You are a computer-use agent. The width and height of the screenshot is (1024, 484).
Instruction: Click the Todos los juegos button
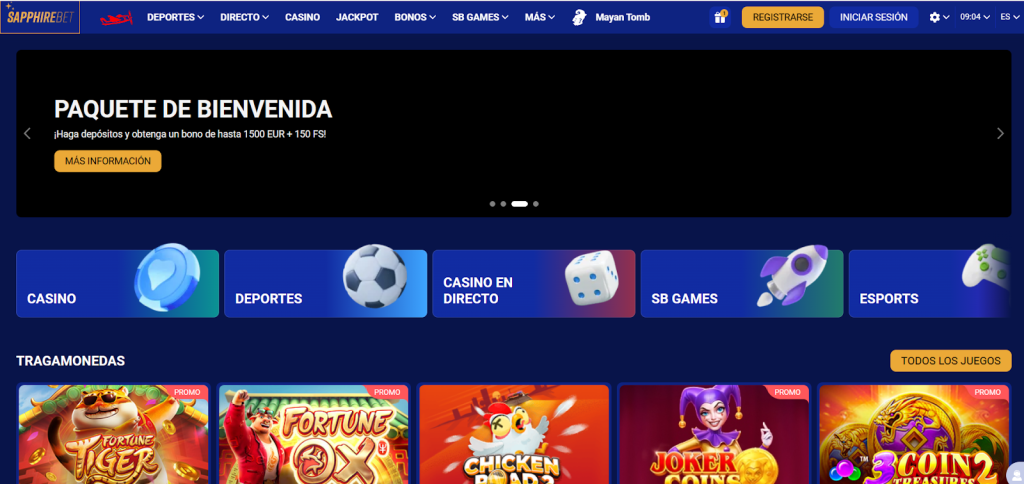[x=950, y=361]
